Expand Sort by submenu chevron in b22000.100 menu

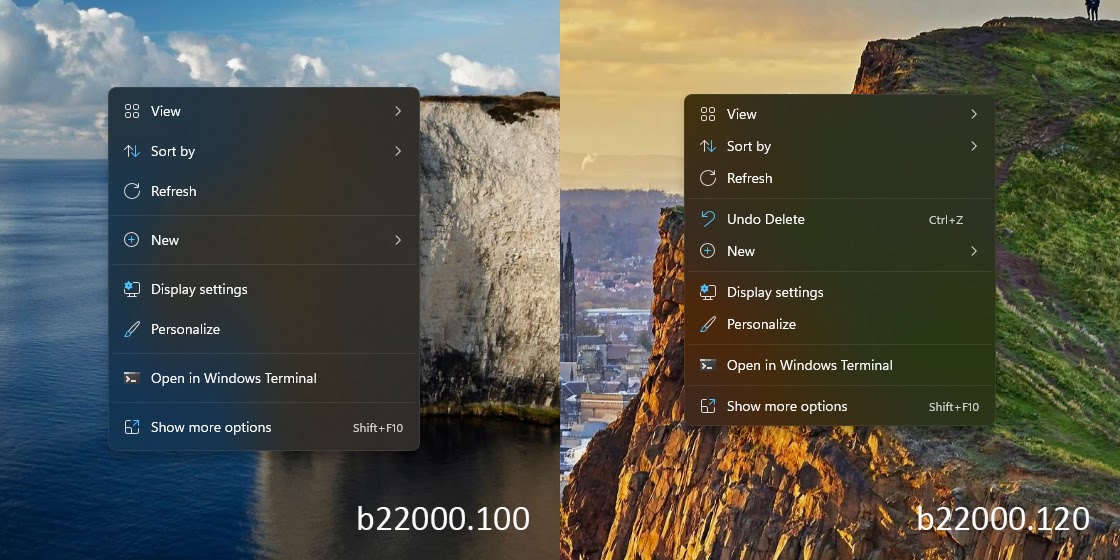click(398, 151)
